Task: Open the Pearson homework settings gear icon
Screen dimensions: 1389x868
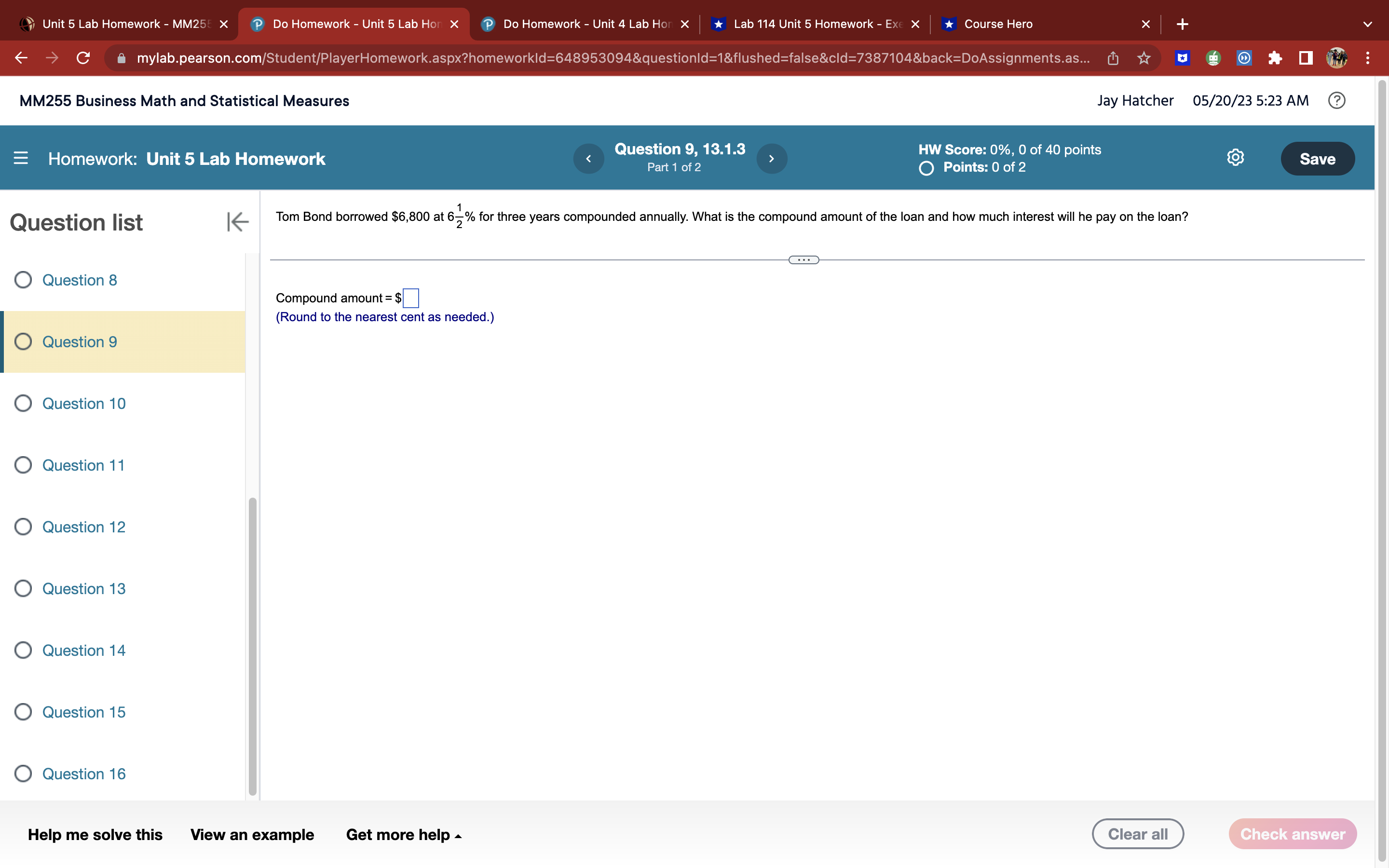Action: click(1235, 158)
